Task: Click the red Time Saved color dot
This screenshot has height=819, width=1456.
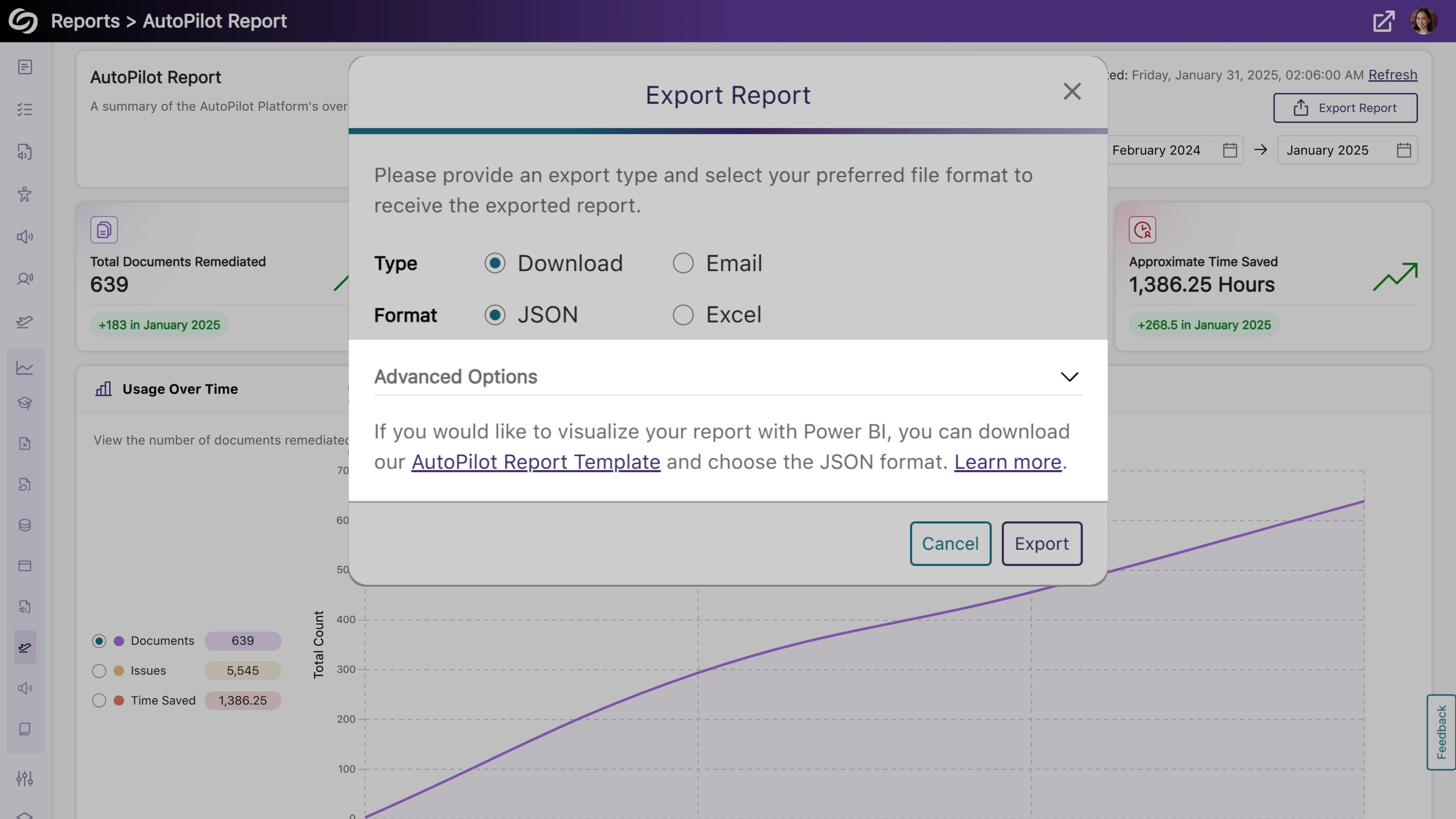Action: tap(119, 700)
